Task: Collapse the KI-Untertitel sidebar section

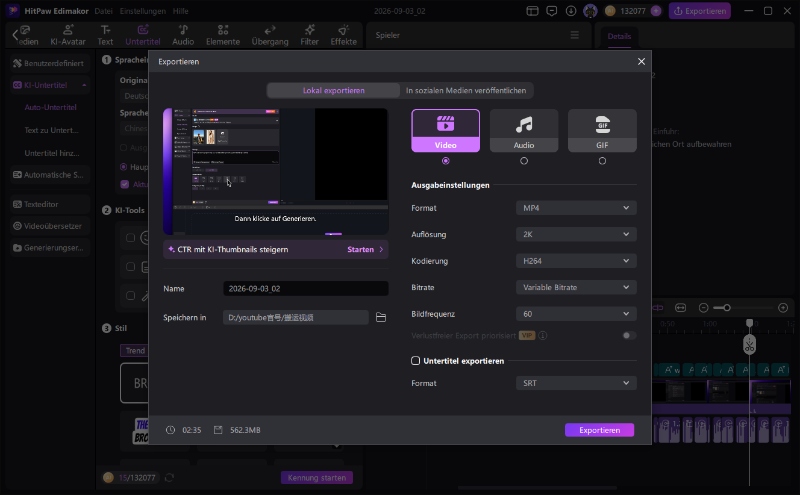Action: pyautogui.click(x=84, y=85)
